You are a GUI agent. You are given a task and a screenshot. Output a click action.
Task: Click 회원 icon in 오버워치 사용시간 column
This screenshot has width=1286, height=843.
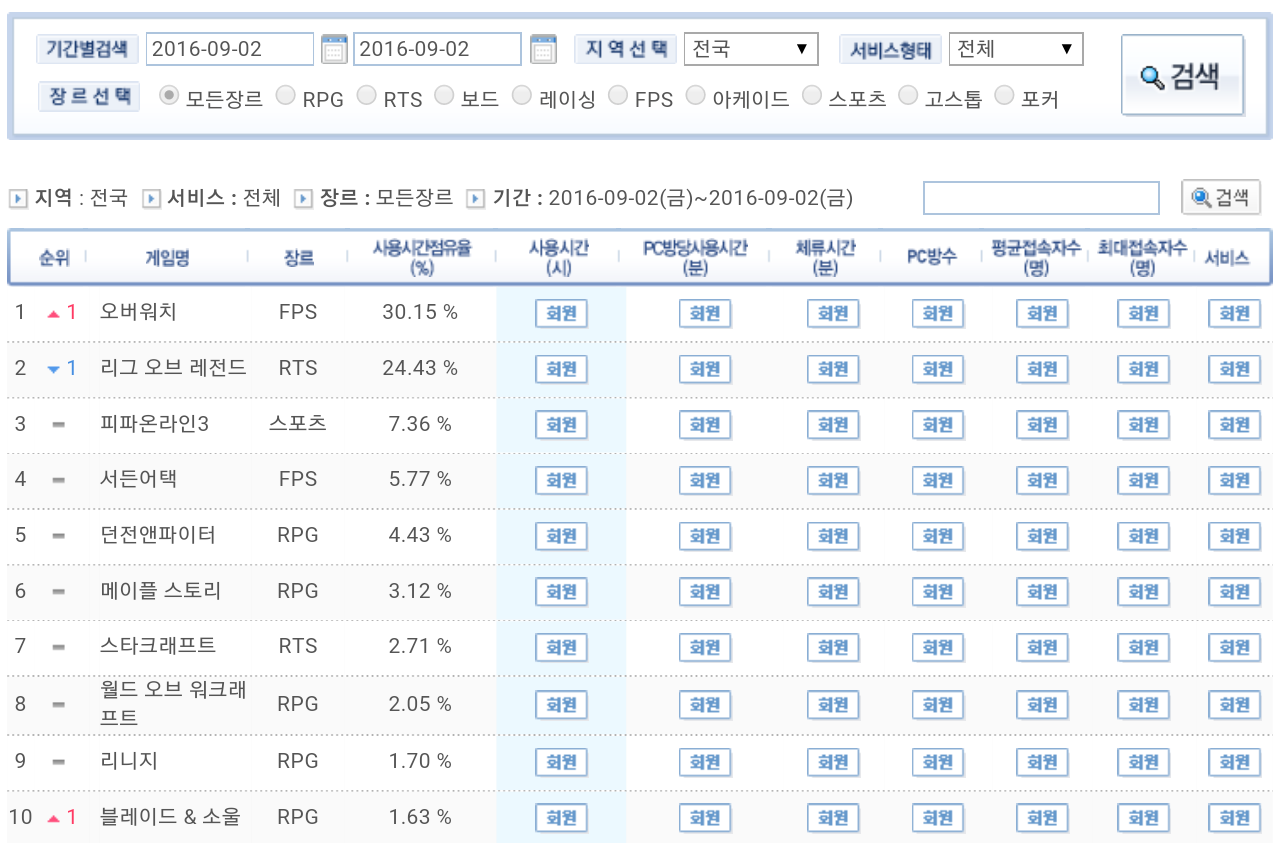point(561,313)
